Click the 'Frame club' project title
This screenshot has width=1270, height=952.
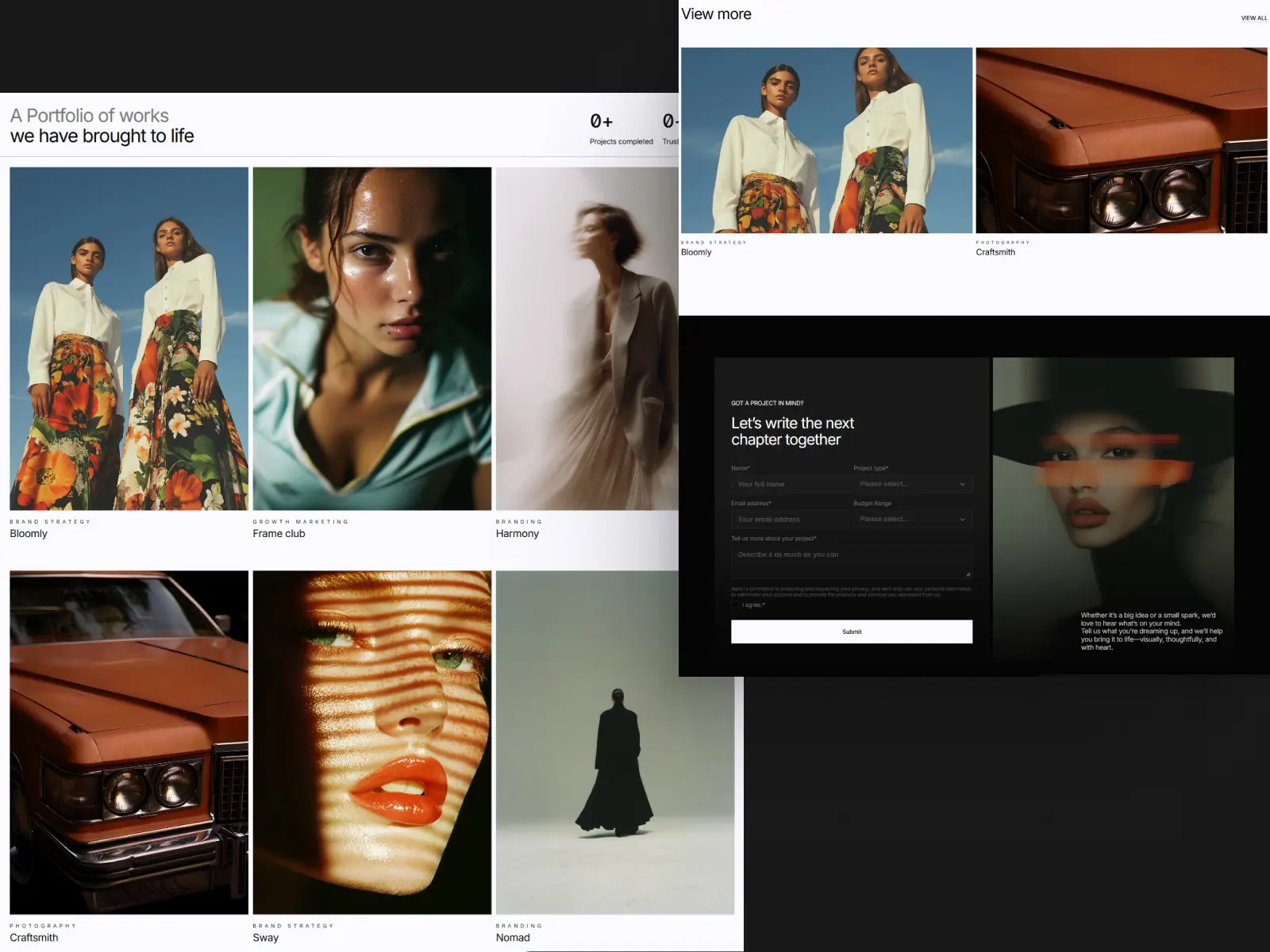coord(279,534)
